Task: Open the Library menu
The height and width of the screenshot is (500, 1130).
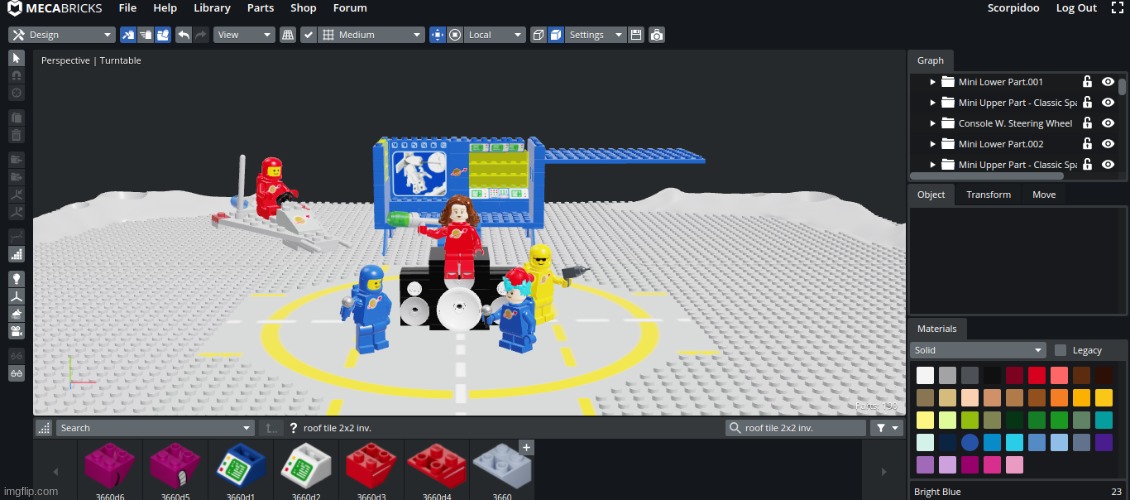Action: (x=212, y=8)
